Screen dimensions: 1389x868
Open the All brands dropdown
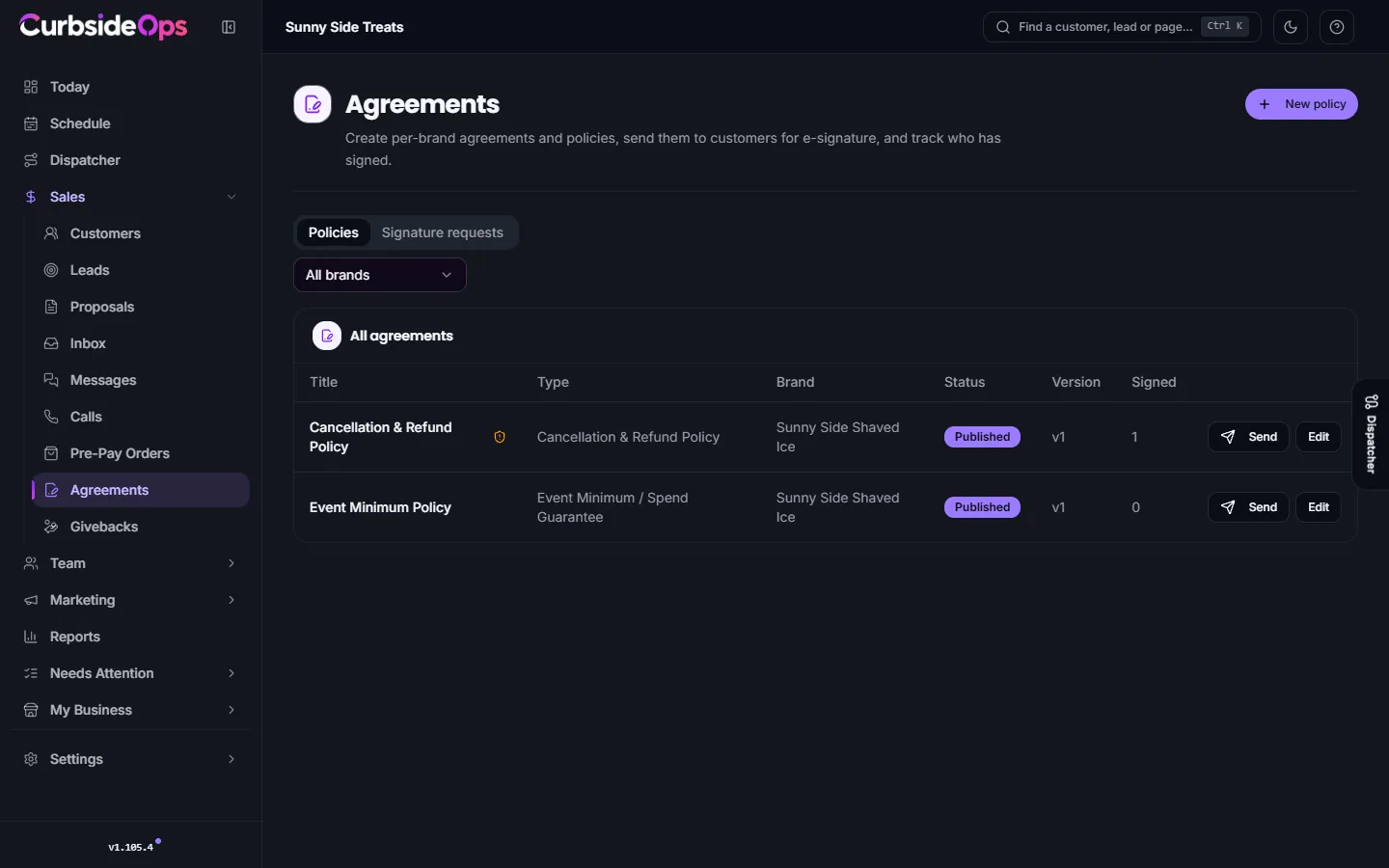pos(380,275)
